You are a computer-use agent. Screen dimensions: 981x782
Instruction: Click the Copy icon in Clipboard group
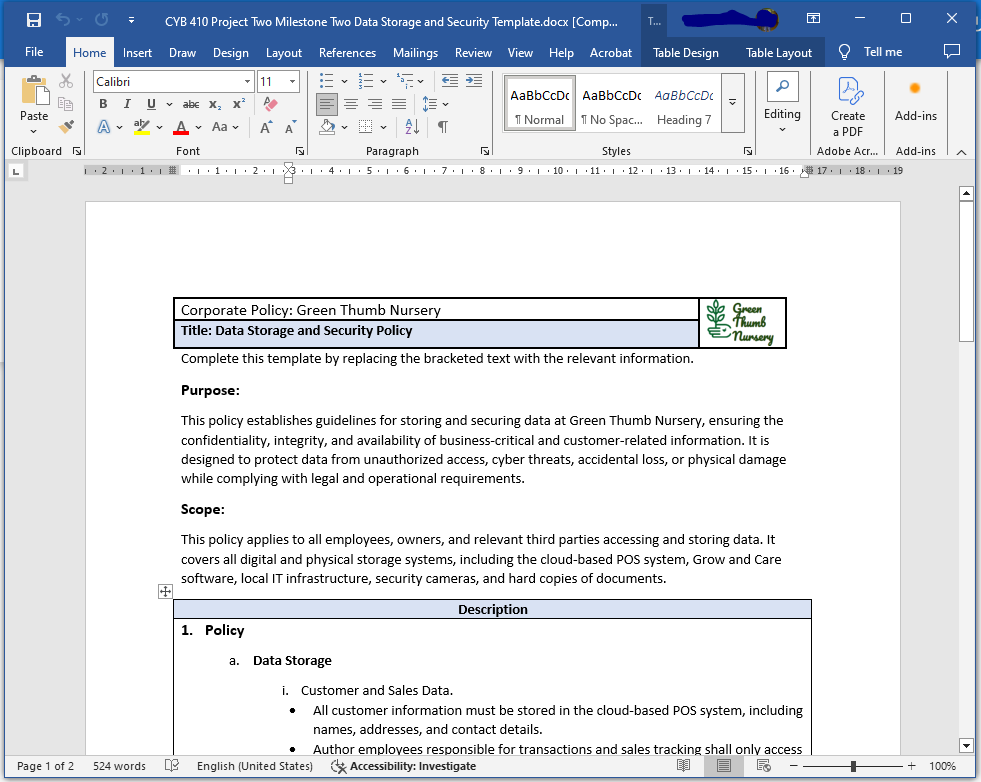66,104
